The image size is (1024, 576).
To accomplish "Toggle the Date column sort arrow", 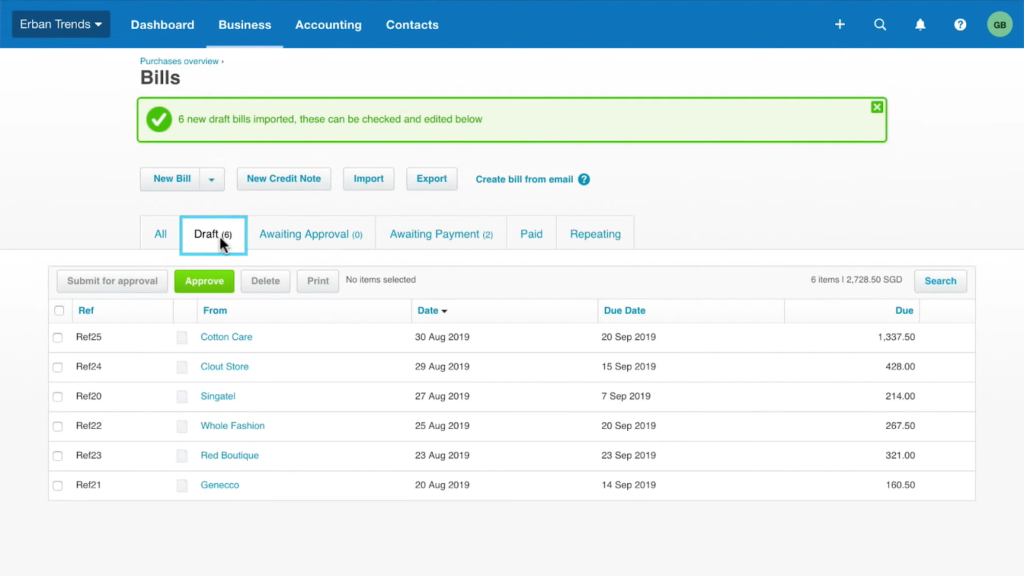I will point(446,310).
